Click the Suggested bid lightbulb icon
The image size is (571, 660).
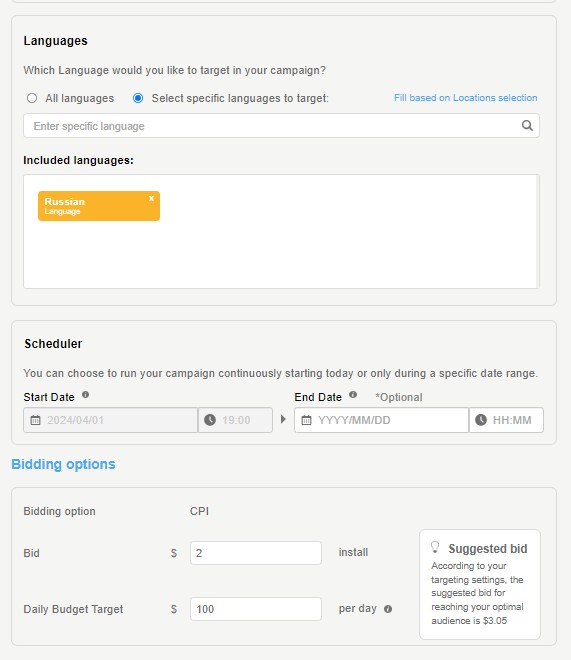point(435,547)
